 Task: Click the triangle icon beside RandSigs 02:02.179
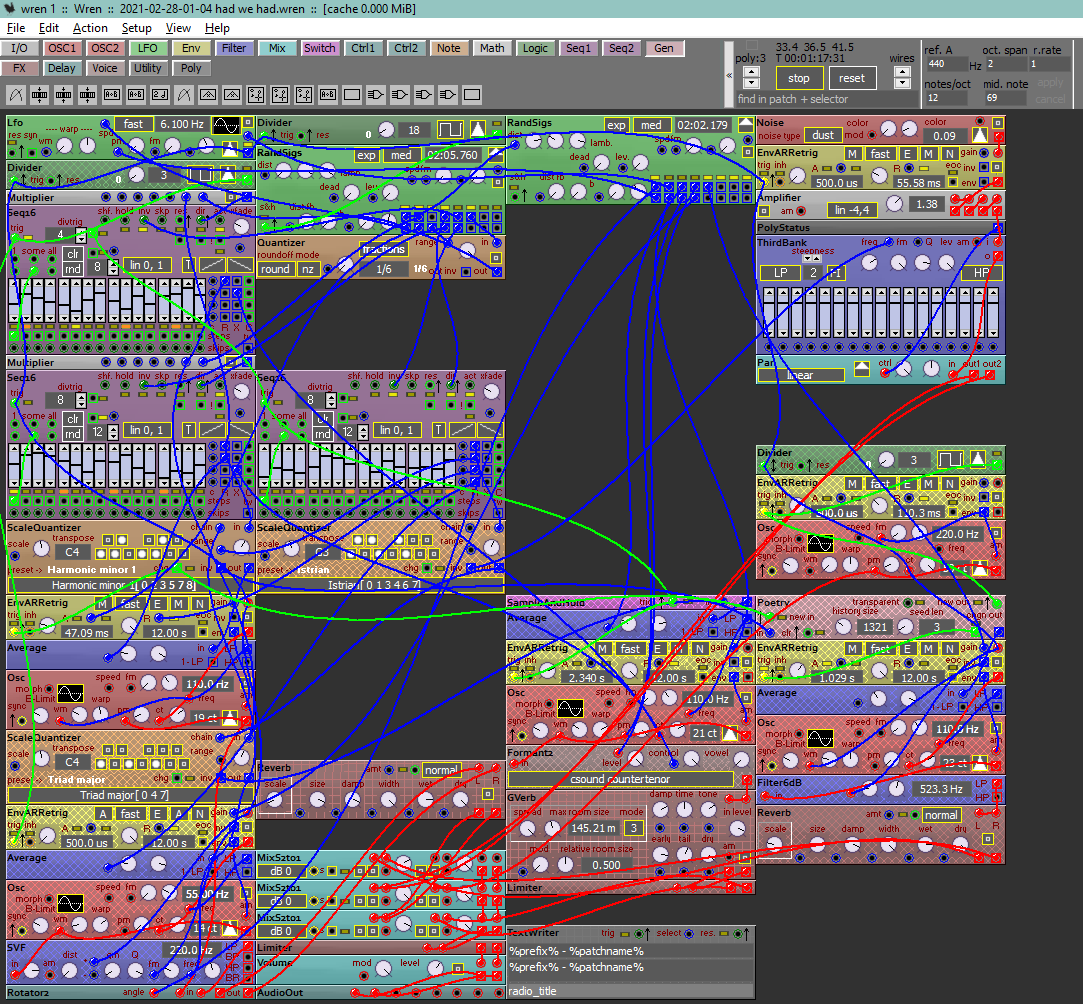click(x=745, y=125)
